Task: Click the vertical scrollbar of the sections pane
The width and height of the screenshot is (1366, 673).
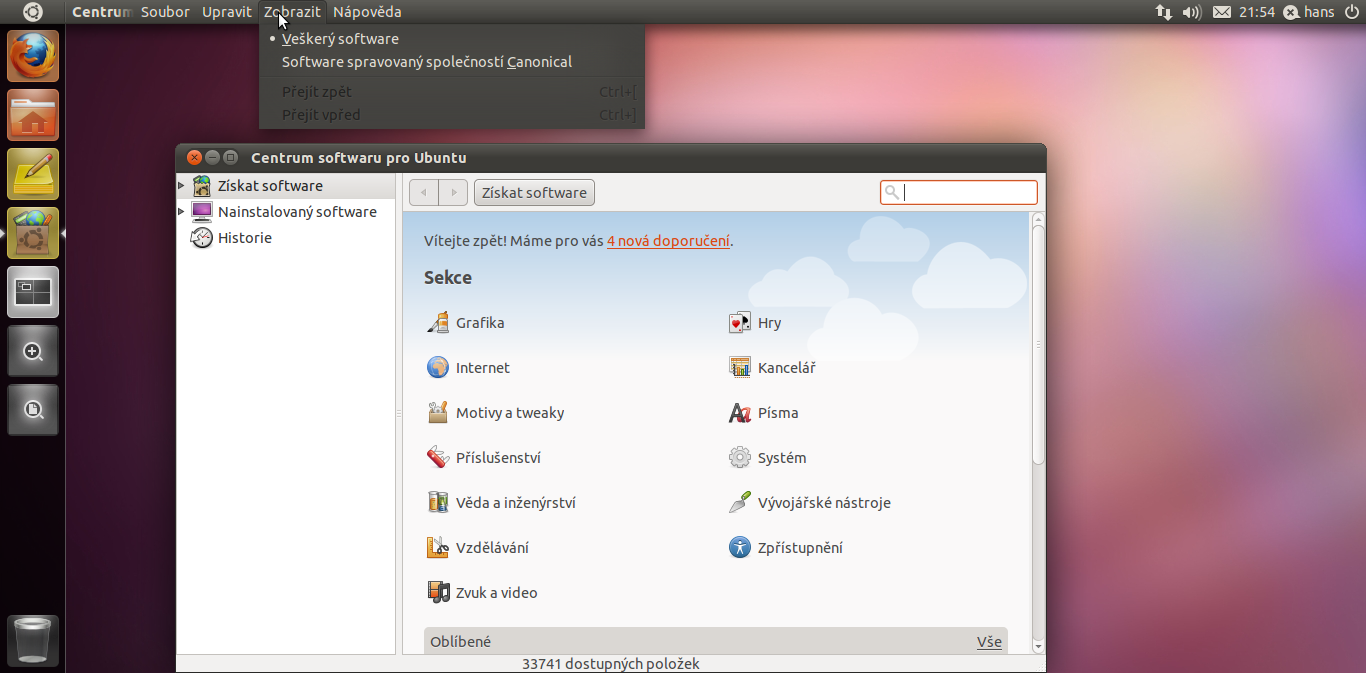Action: click(x=1038, y=345)
